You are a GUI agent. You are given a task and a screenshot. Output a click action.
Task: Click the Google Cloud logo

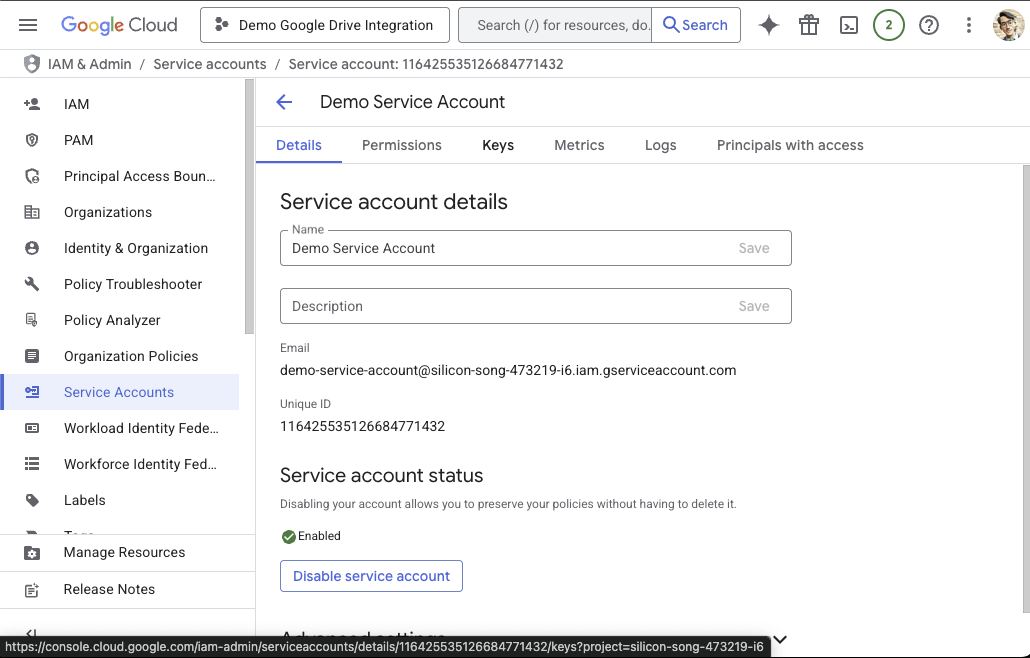(119, 25)
